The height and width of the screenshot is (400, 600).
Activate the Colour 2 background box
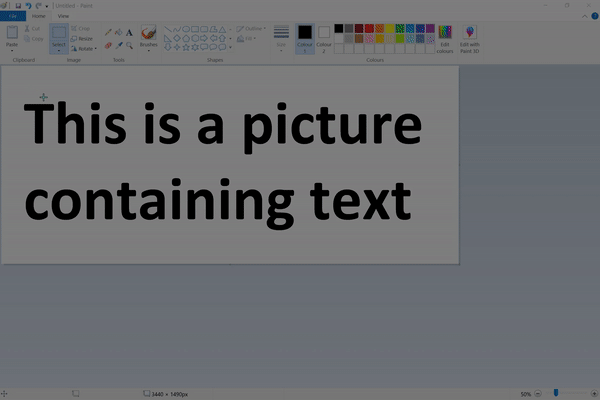coord(324,39)
